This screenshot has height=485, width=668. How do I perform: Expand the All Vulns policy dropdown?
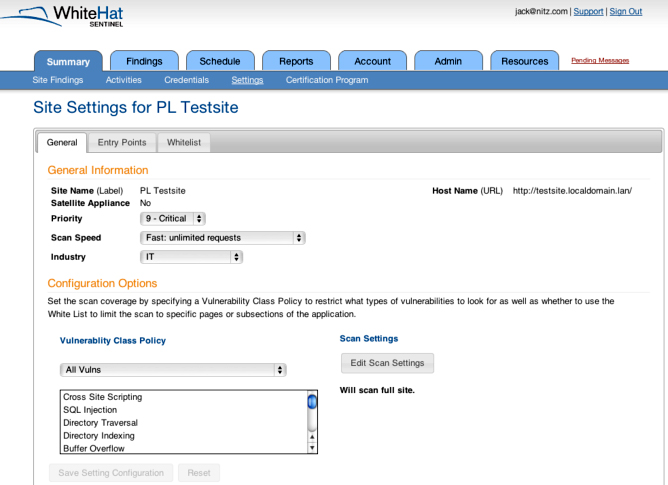click(173, 370)
